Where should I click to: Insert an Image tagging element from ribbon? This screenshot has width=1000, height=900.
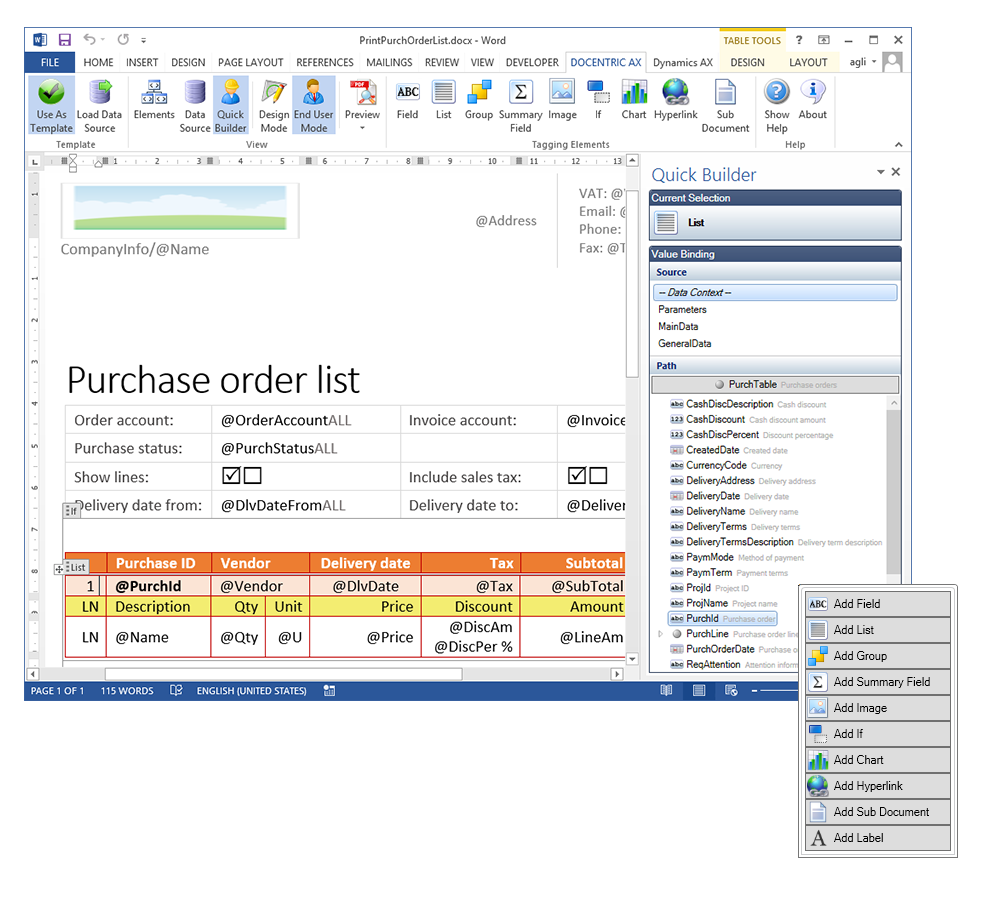[562, 100]
